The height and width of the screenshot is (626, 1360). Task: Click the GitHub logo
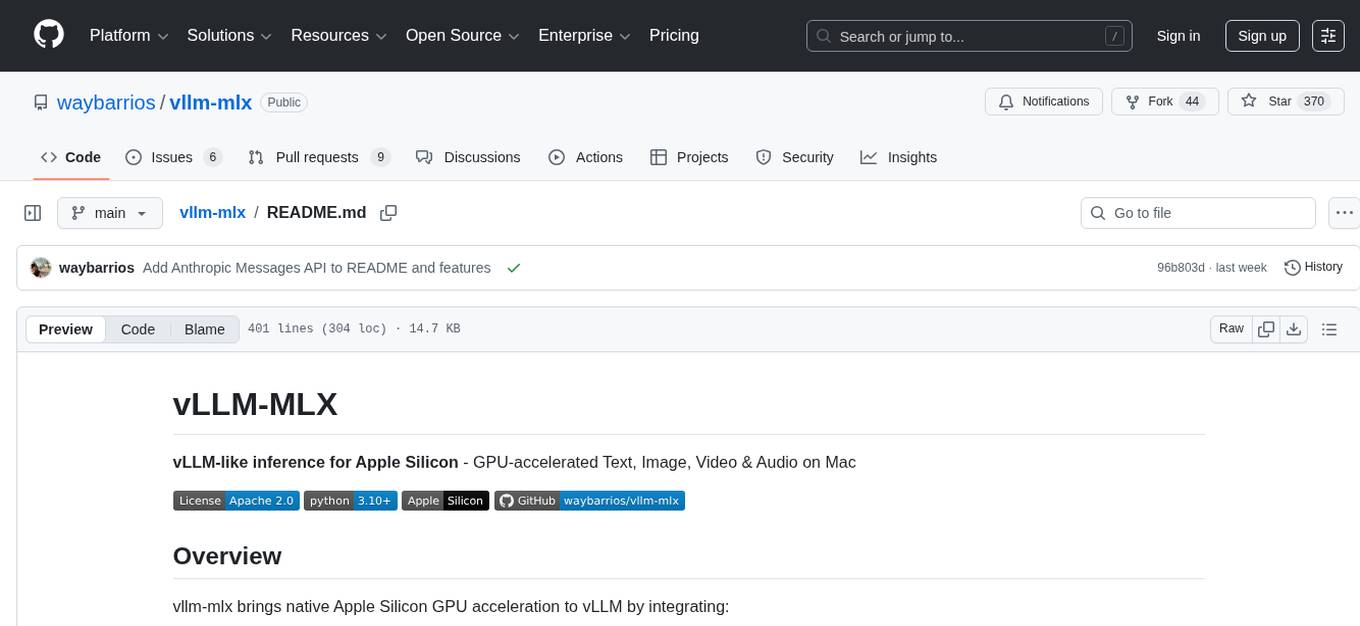48,34
